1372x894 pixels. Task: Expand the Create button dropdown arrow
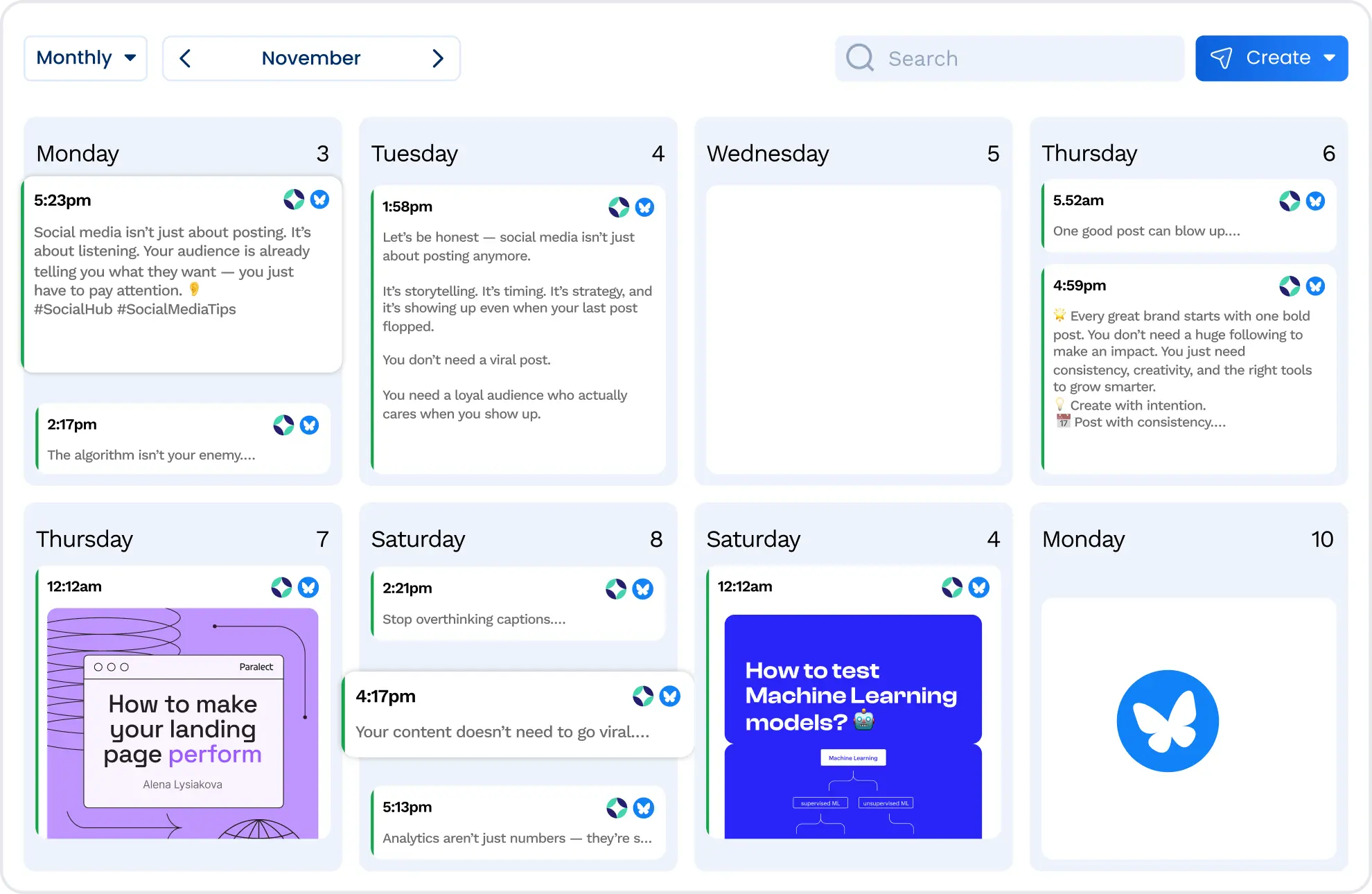click(1330, 58)
